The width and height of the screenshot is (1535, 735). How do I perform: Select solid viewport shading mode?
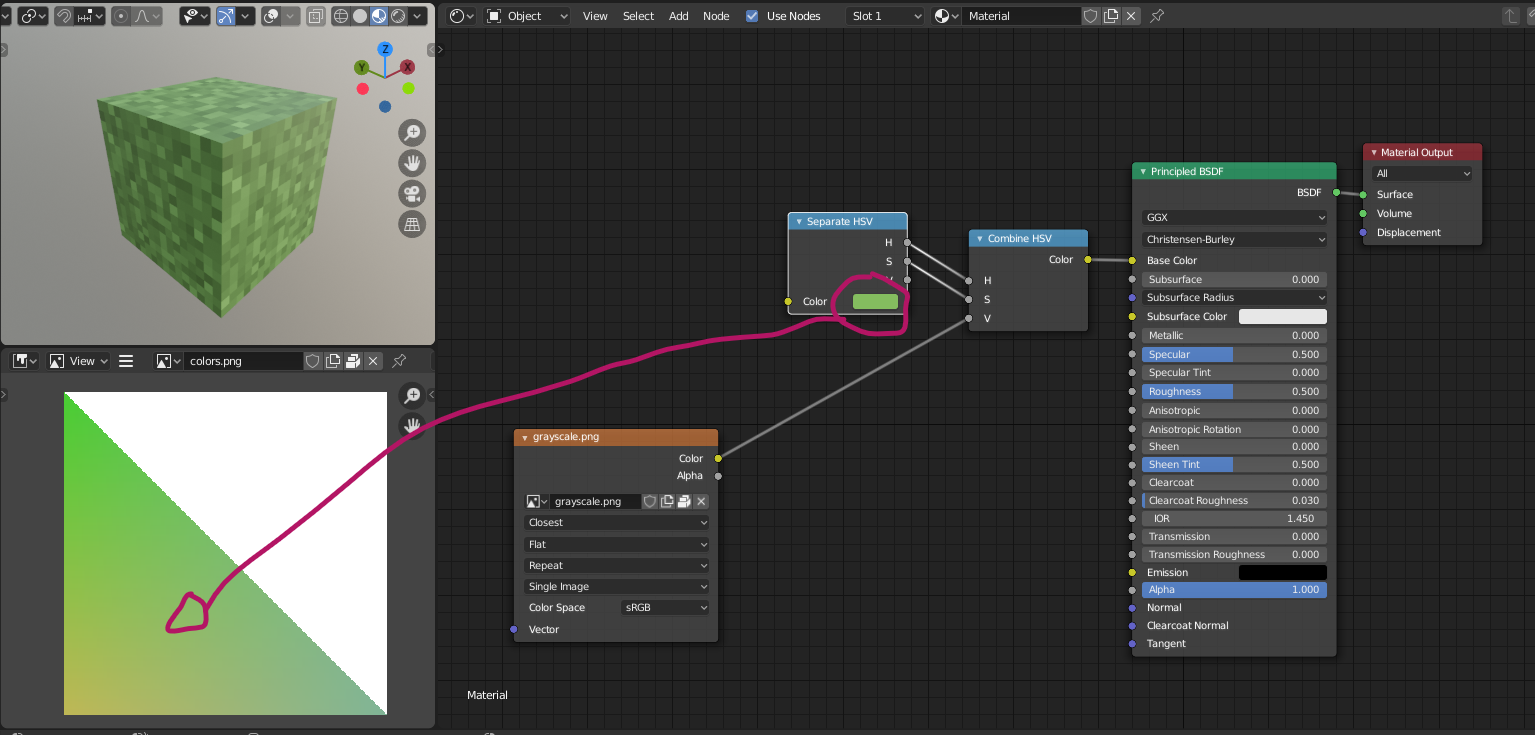[360, 16]
